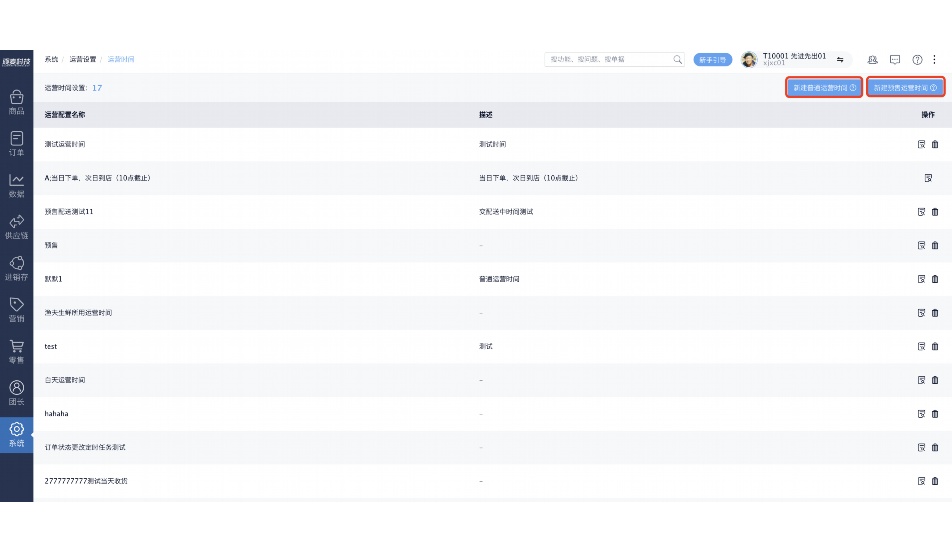The width and height of the screenshot is (952, 552).
Task: Open the 商品 section in the sidebar
Action: pos(16,101)
